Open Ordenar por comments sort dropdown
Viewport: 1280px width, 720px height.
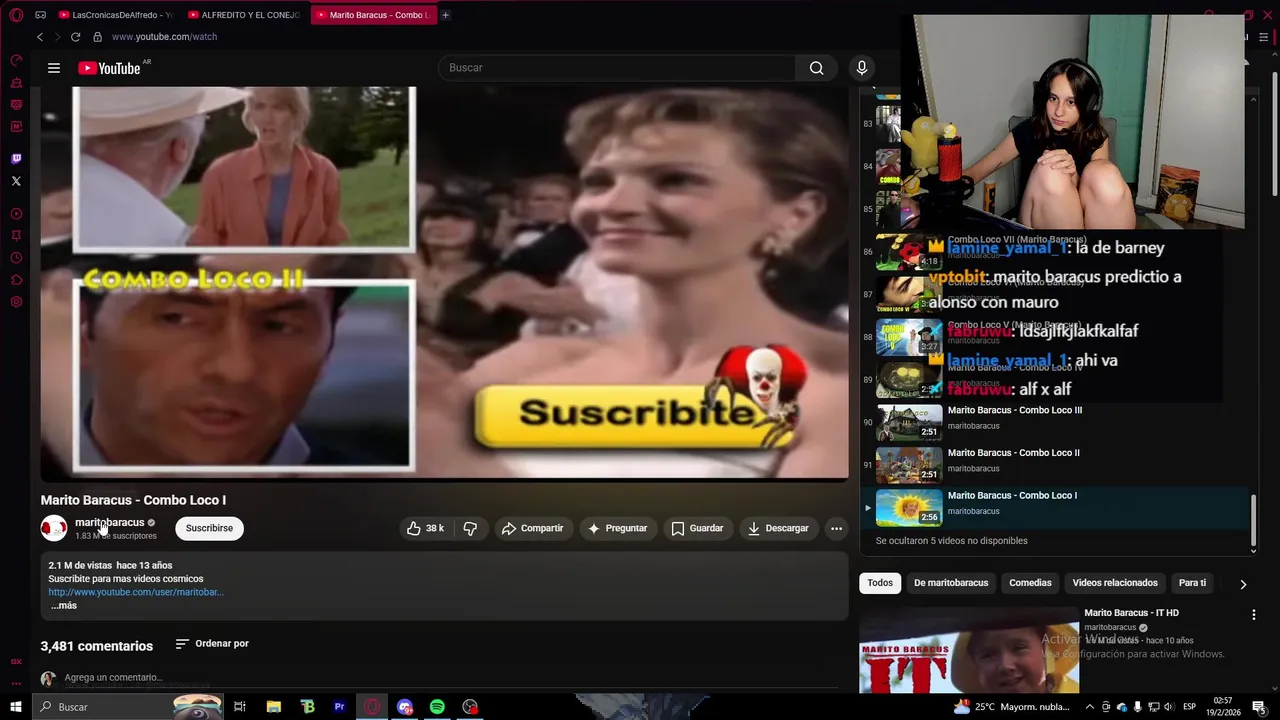click(212, 644)
